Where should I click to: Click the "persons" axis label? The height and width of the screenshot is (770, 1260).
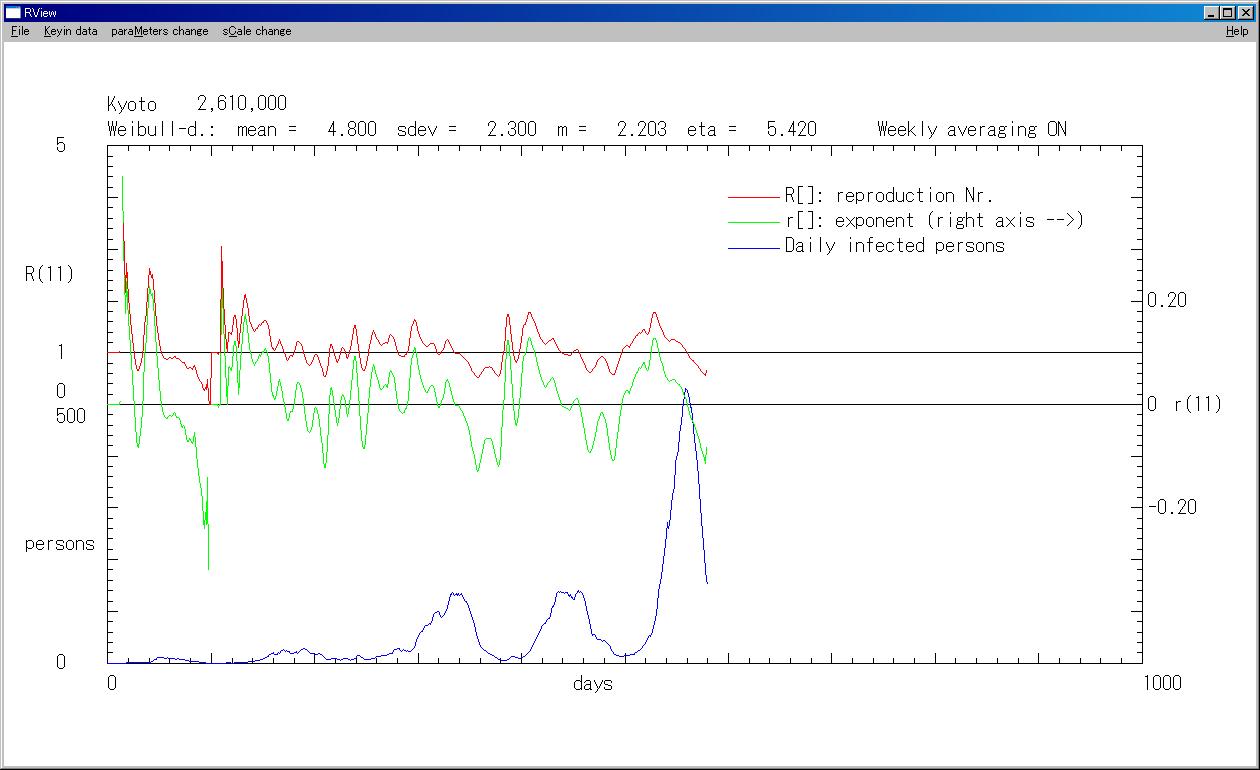click(59, 545)
